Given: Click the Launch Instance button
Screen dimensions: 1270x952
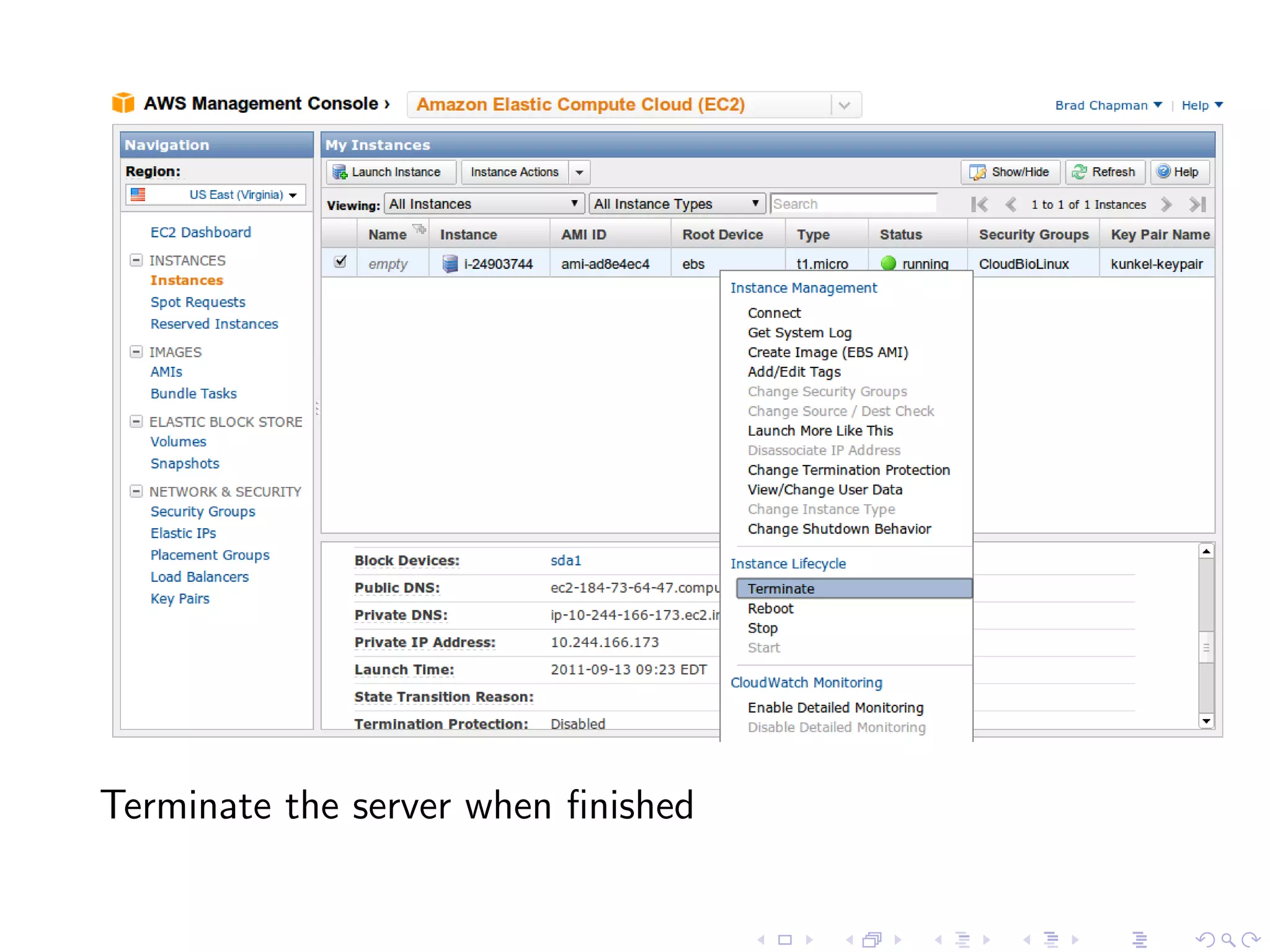Looking at the screenshot, I should pos(391,172).
